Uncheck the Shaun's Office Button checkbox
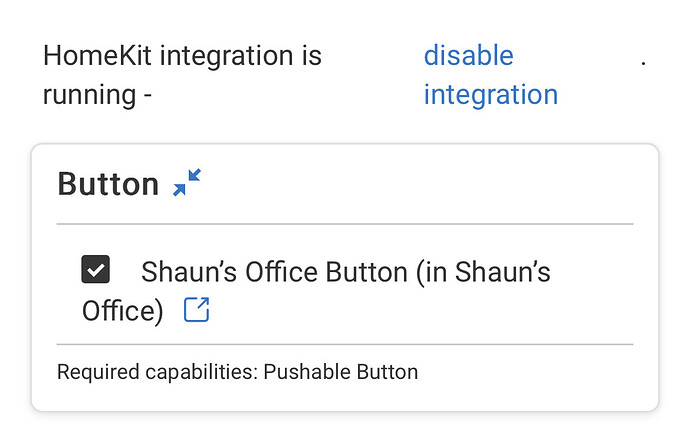690x424 pixels. point(95,269)
